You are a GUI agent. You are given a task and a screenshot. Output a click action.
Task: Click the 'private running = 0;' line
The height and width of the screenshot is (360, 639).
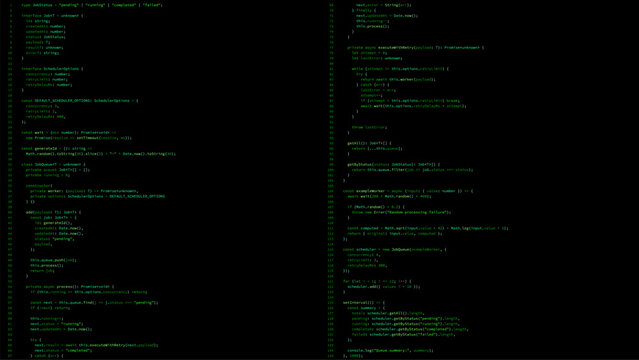pyautogui.click(x=48, y=175)
